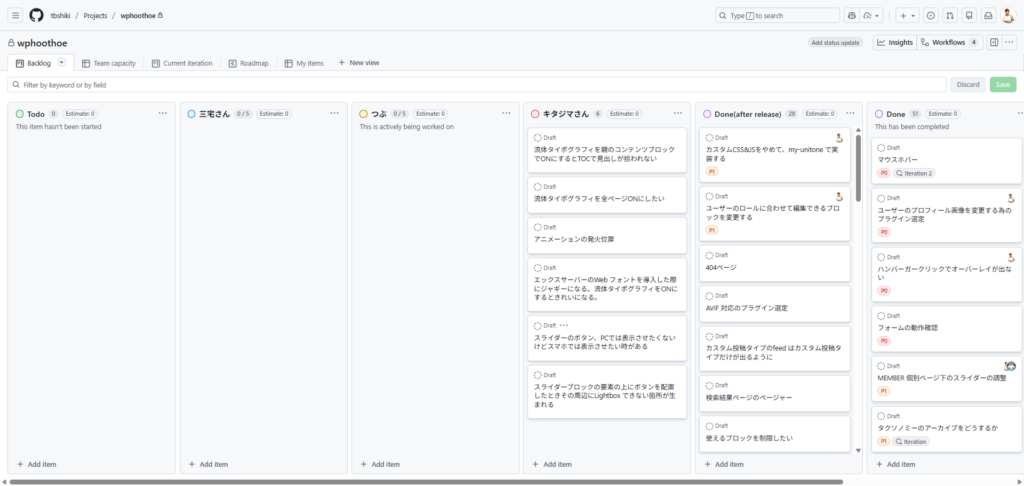The height and width of the screenshot is (486, 1024).
Task: Open 三宅さん column menu ellipsis
Action: [334, 113]
